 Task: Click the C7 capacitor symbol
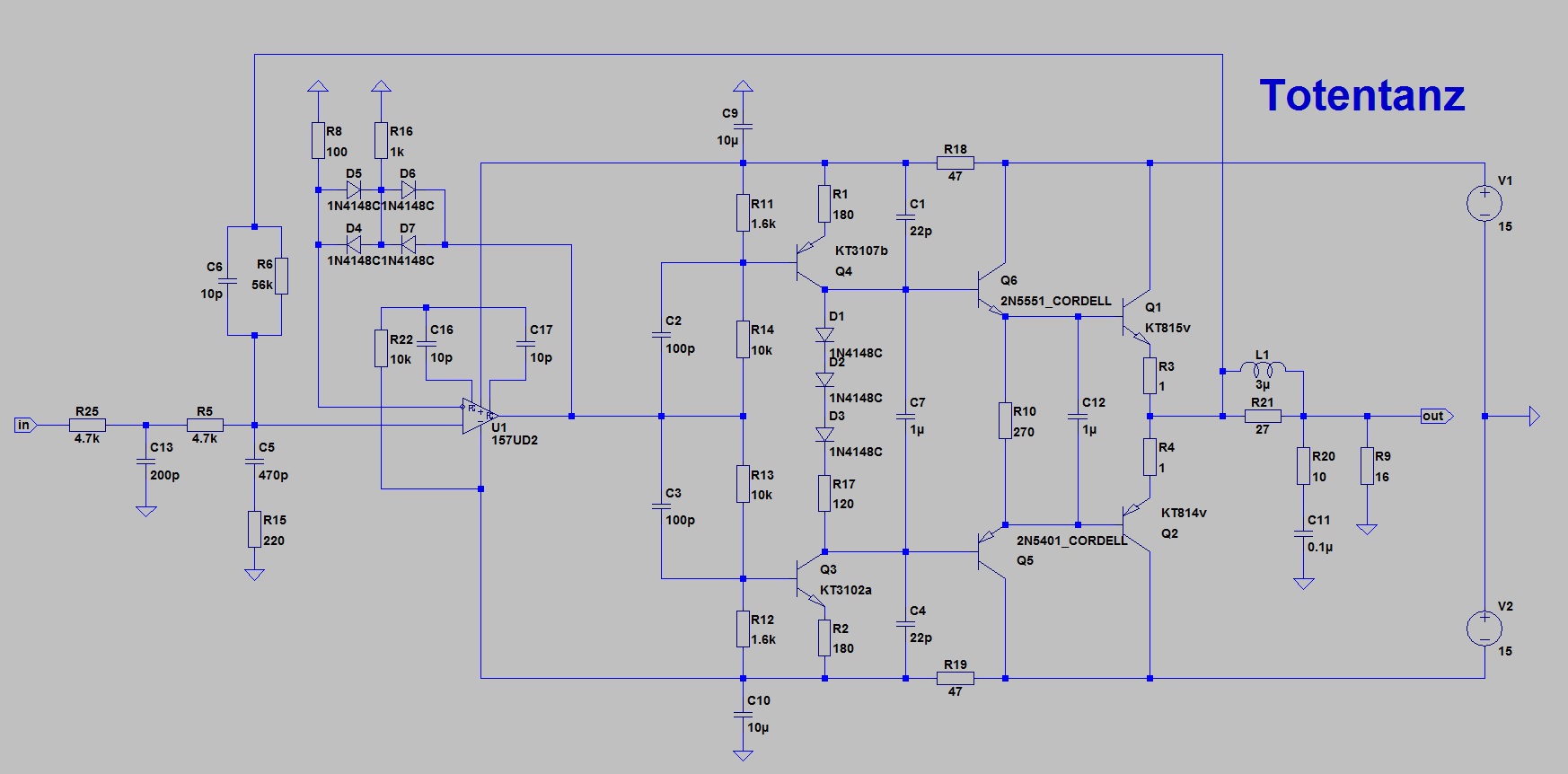tap(905, 416)
